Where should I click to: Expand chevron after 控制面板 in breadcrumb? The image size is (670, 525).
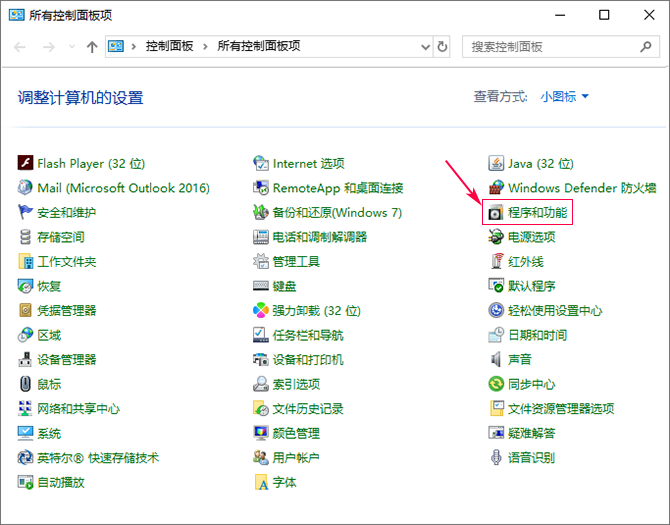[205, 47]
